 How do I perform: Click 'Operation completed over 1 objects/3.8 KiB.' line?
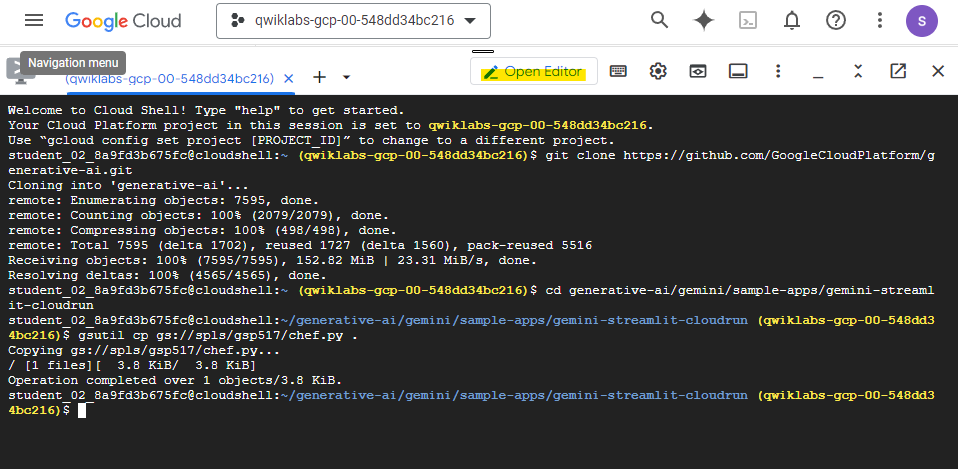pos(175,380)
